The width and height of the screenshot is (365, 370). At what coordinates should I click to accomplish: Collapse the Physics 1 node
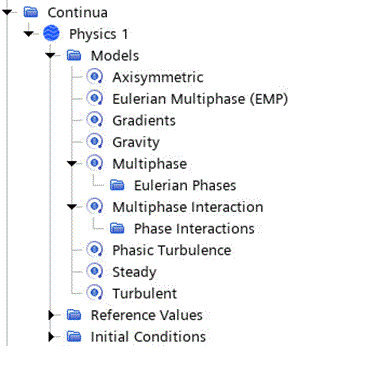point(29,34)
